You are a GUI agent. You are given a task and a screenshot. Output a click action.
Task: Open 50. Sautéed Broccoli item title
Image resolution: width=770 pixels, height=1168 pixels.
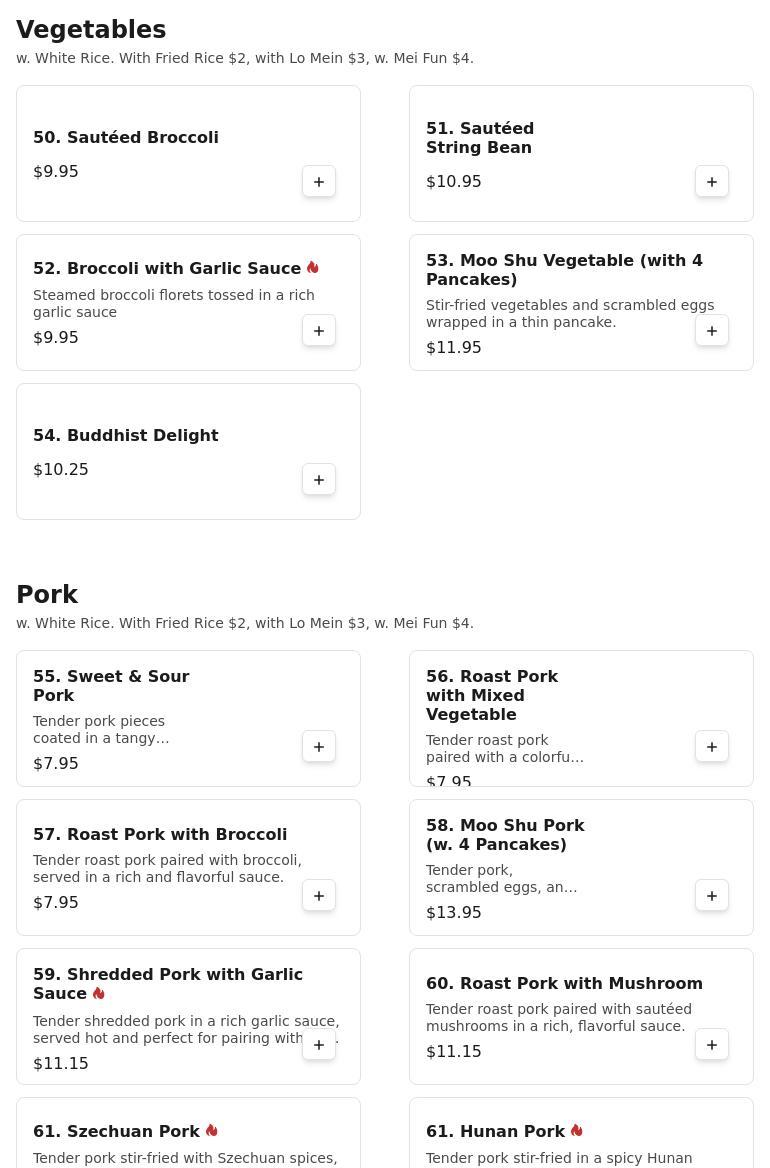click(x=126, y=138)
